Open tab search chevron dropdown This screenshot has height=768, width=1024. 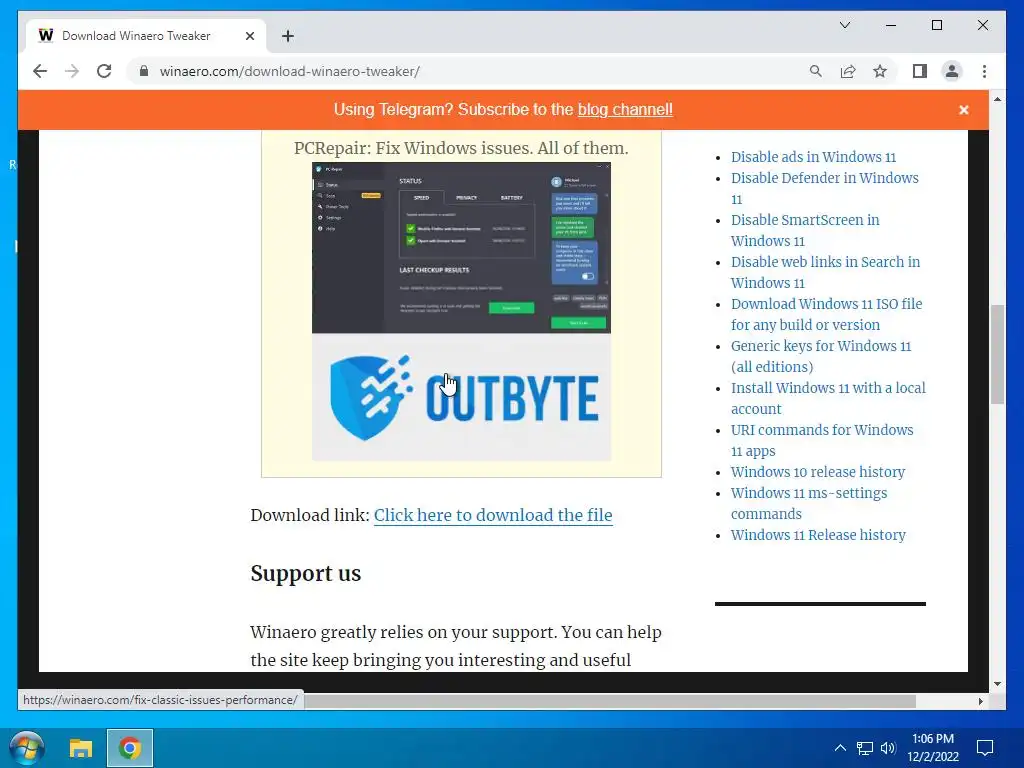[844, 25]
